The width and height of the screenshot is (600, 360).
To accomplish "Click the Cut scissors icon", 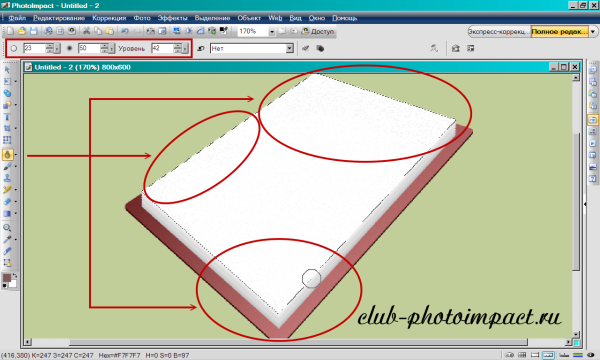I will (x=86, y=31).
